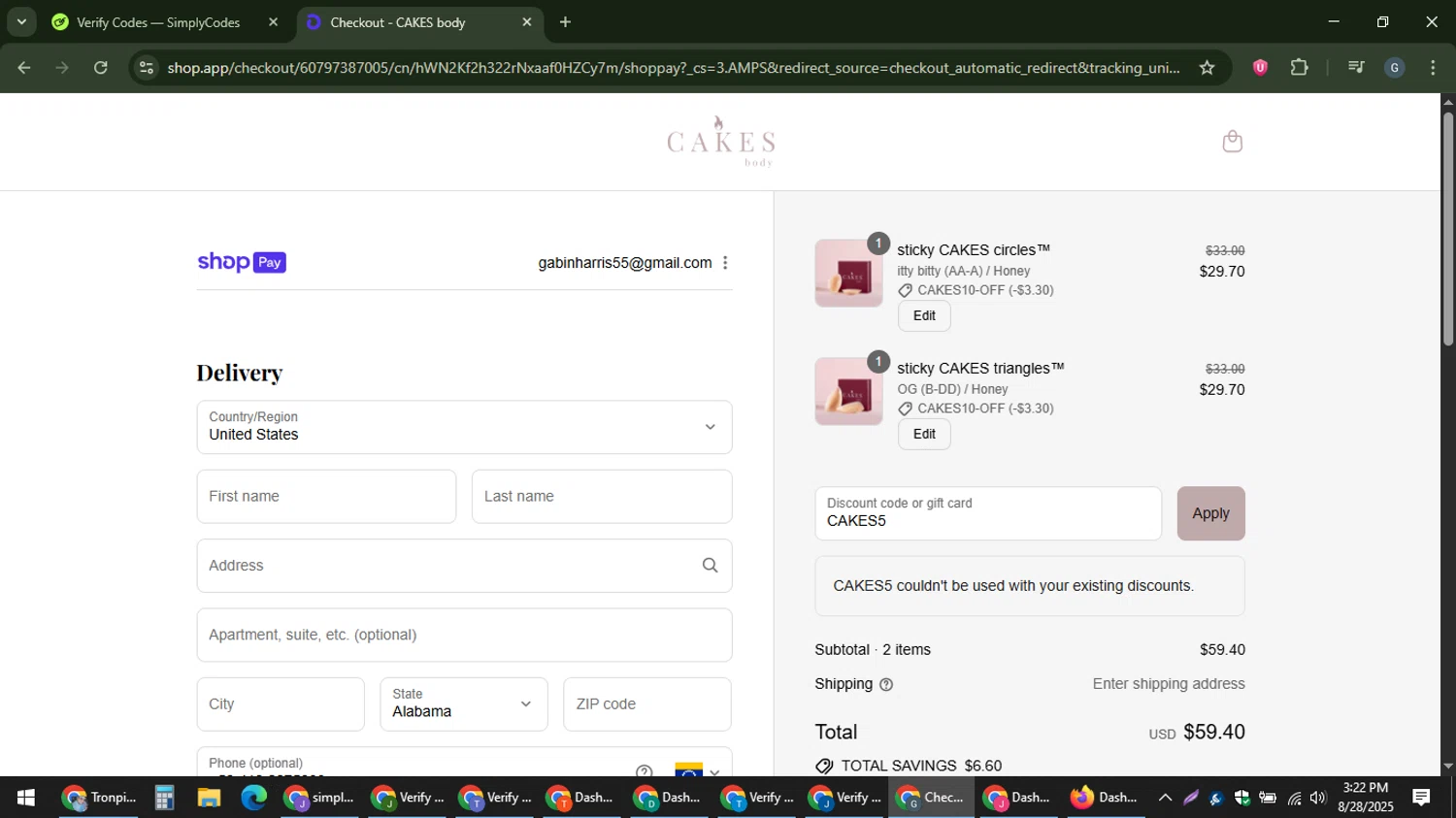This screenshot has height=818, width=1456.
Task: Open account options menu next to email
Action: click(725, 263)
